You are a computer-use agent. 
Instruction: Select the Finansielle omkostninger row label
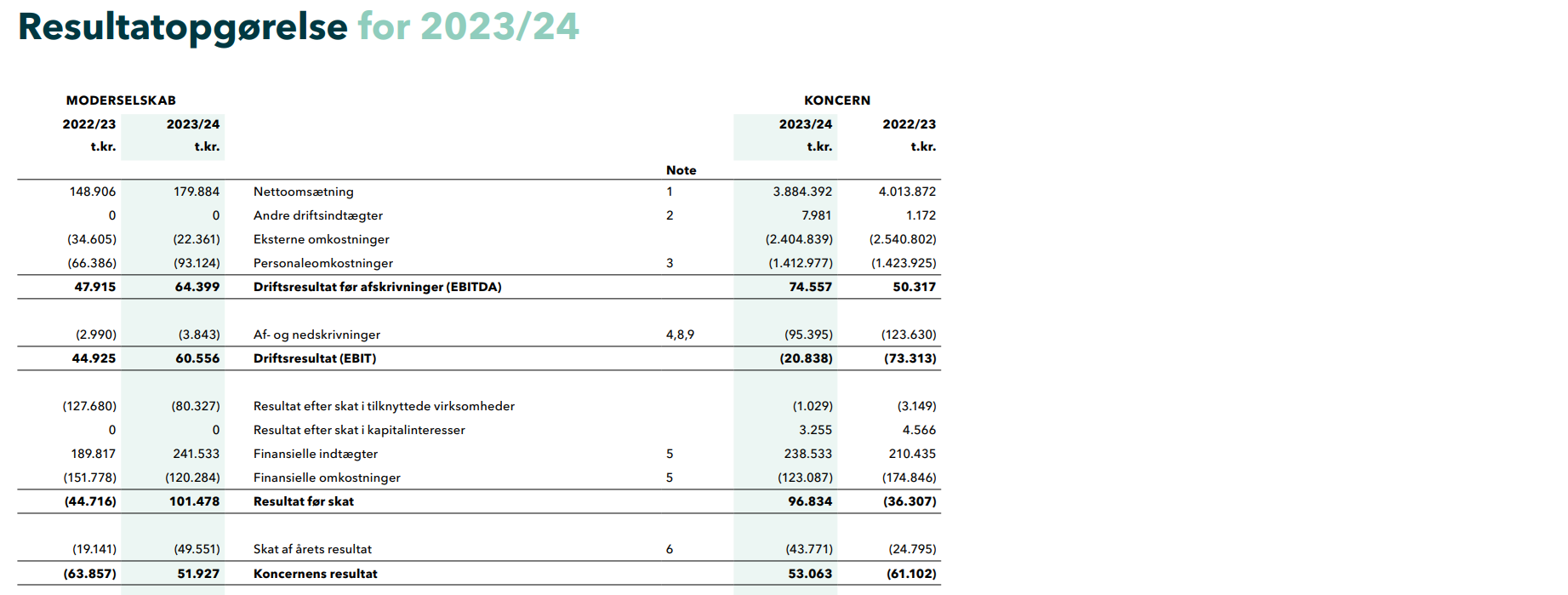point(327,478)
